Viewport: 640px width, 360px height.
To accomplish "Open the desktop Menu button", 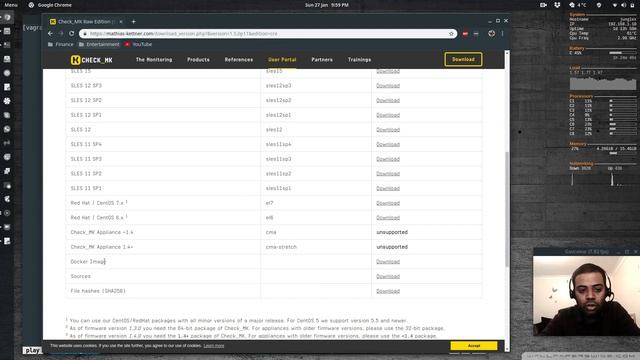I will pyautogui.click(x=11, y=5).
